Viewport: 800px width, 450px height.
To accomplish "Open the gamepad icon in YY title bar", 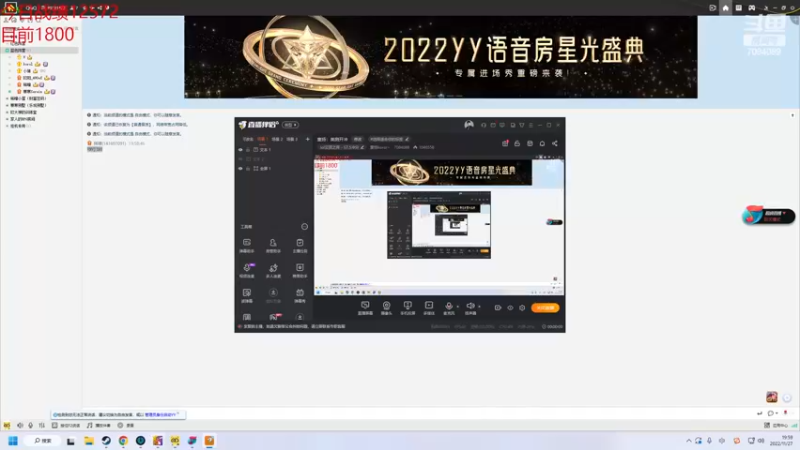I will coord(752,8).
